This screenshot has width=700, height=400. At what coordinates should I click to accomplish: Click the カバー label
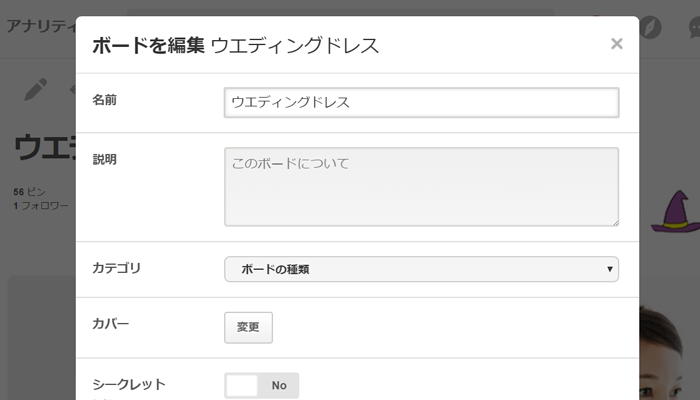click(111, 323)
